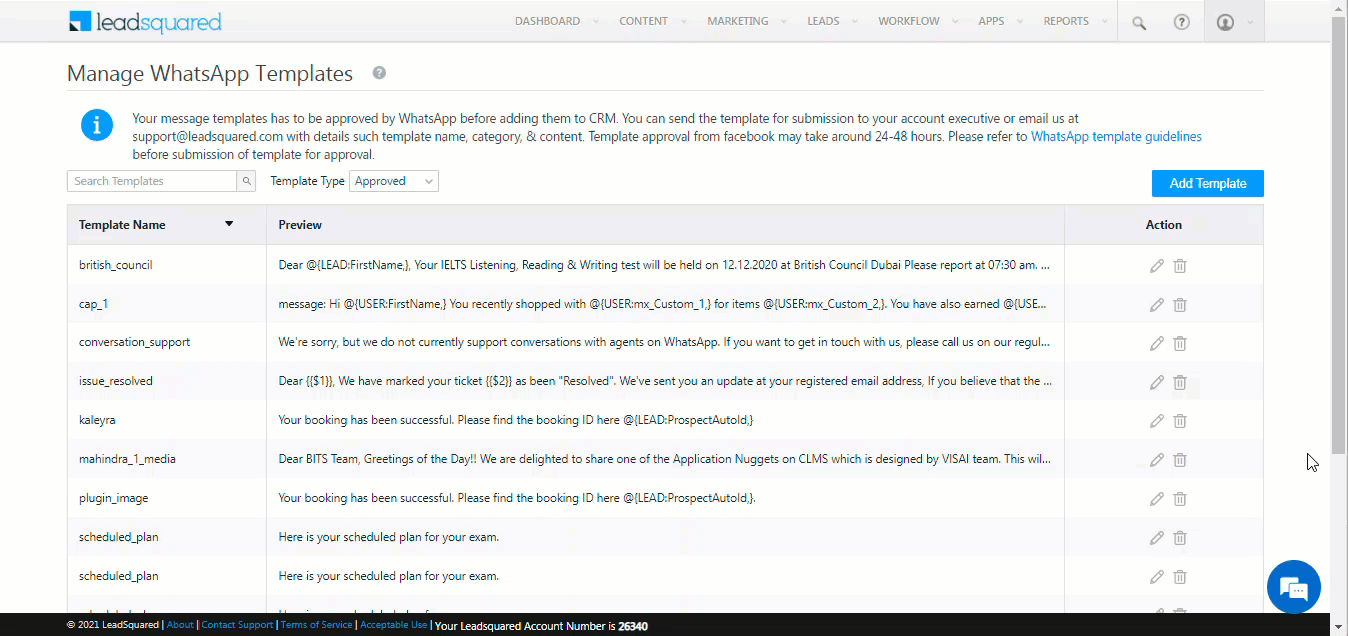Image resolution: width=1348 pixels, height=636 pixels.
Task: Click the help icon beside page title
Action: tap(379, 73)
